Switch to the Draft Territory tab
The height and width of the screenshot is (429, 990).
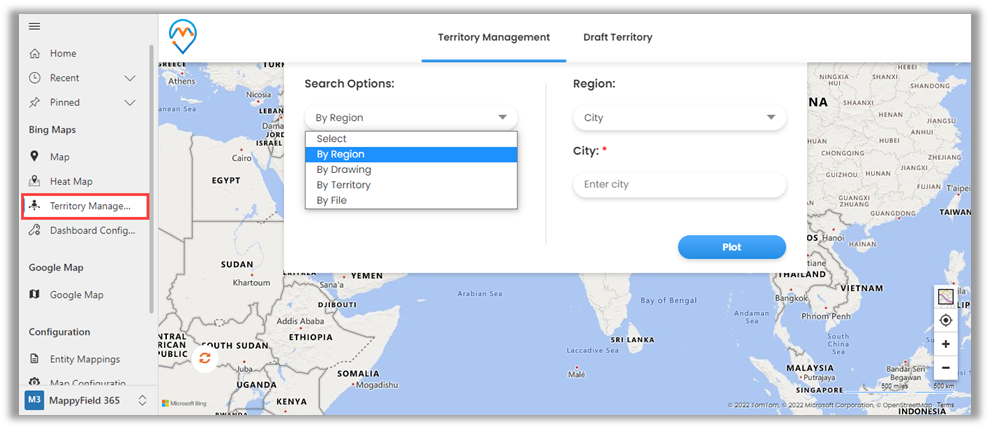click(617, 37)
